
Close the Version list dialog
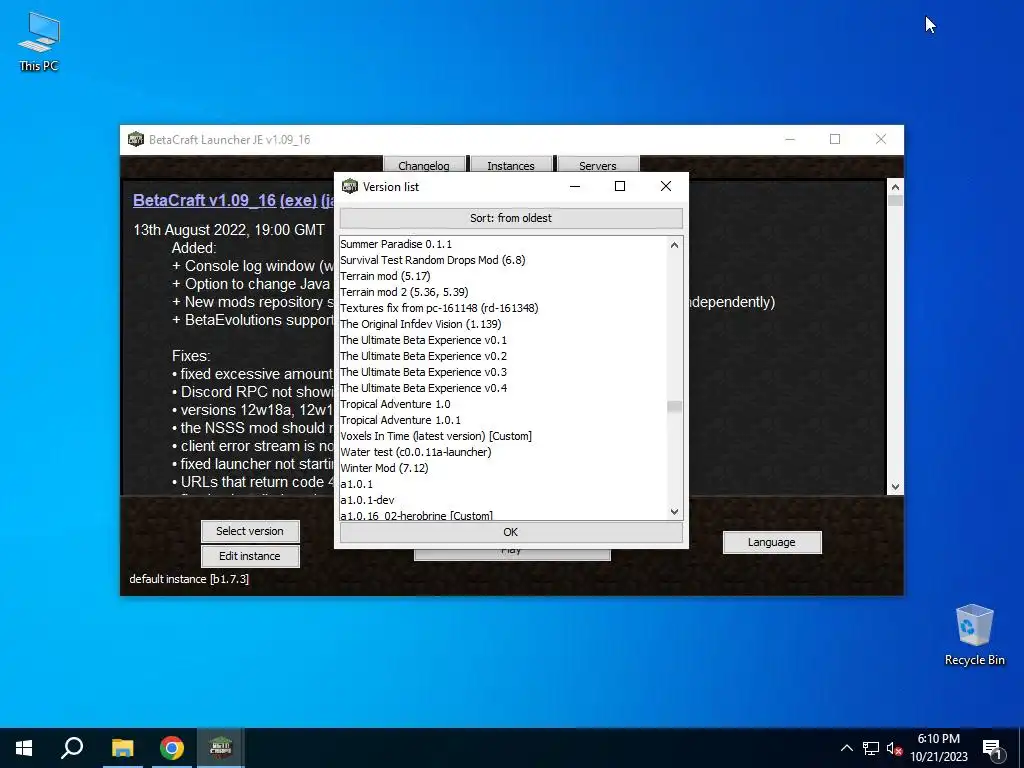click(665, 186)
